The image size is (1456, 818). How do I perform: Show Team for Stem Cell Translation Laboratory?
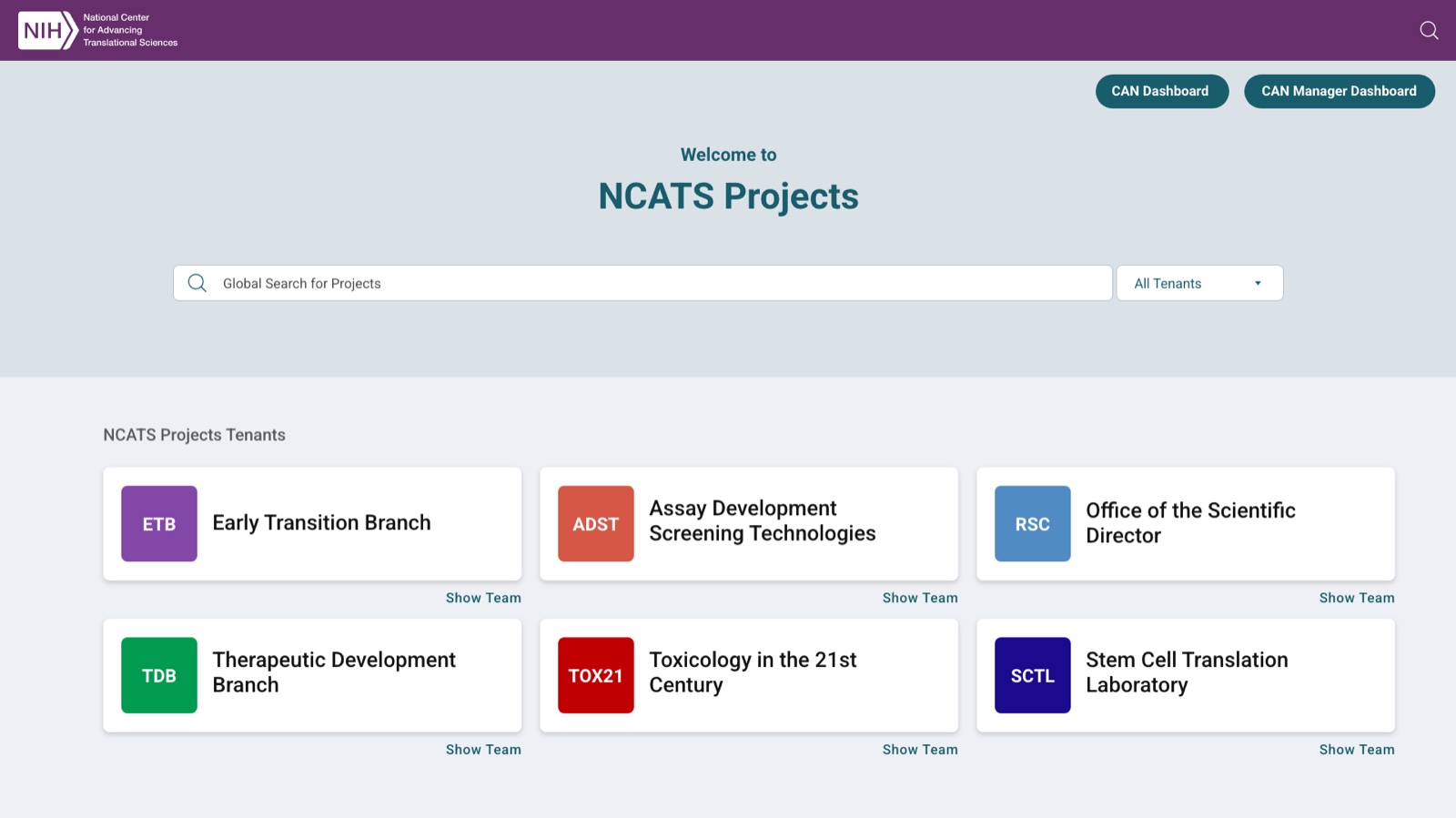tap(1357, 750)
